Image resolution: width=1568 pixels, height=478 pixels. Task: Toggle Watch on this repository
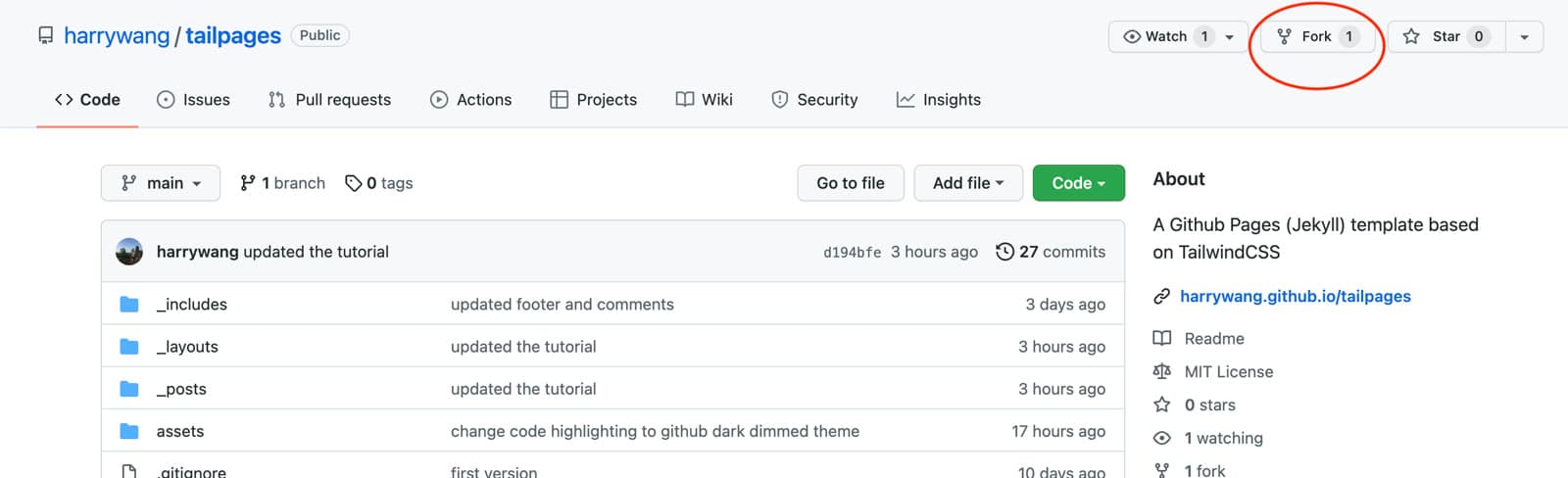click(1165, 36)
